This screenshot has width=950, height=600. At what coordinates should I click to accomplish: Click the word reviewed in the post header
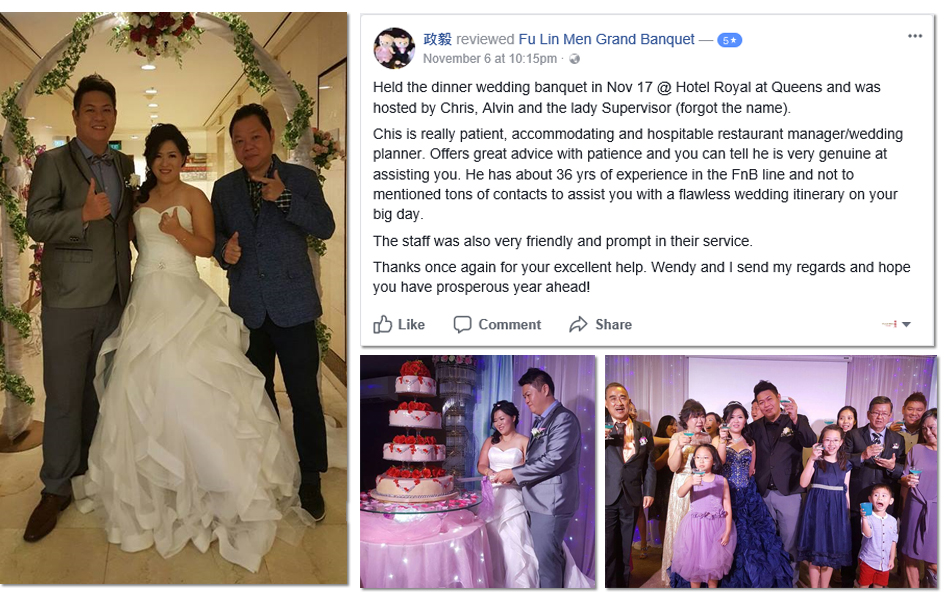click(x=485, y=39)
